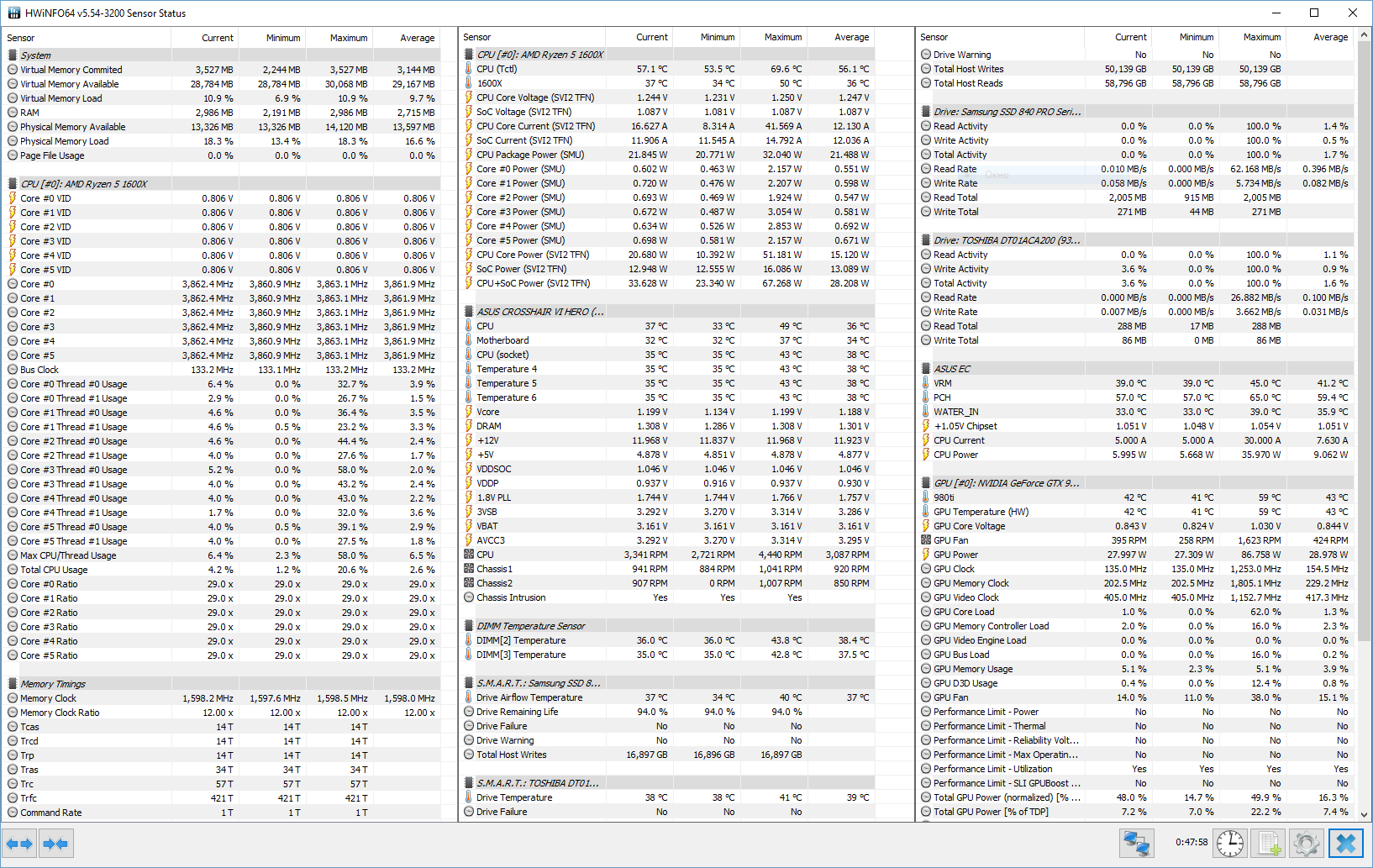Select the GPU Video Engine Load row
This screenshot has width=1373, height=868.
pos(1136,640)
